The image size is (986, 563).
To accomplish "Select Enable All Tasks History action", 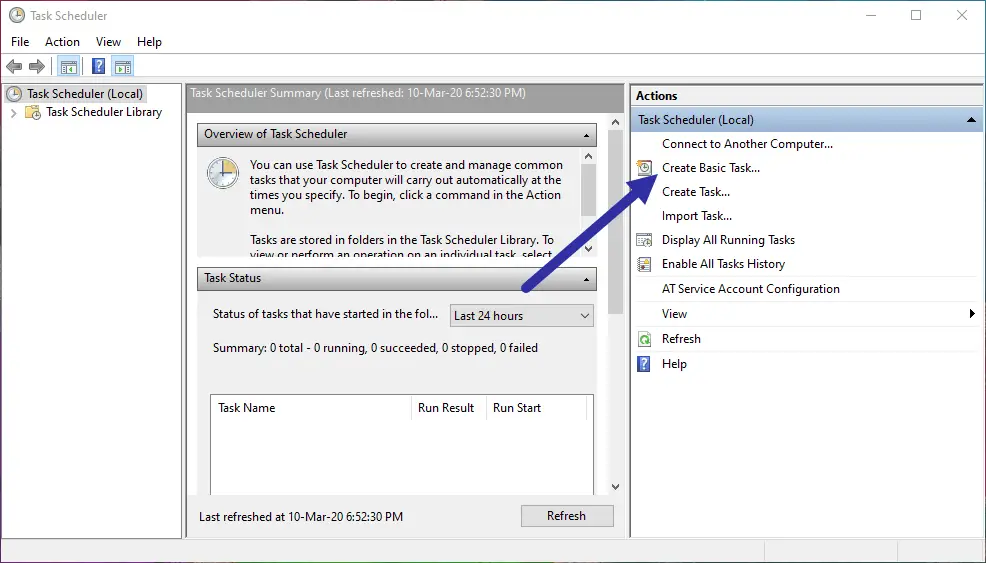I will tap(723, 264).
